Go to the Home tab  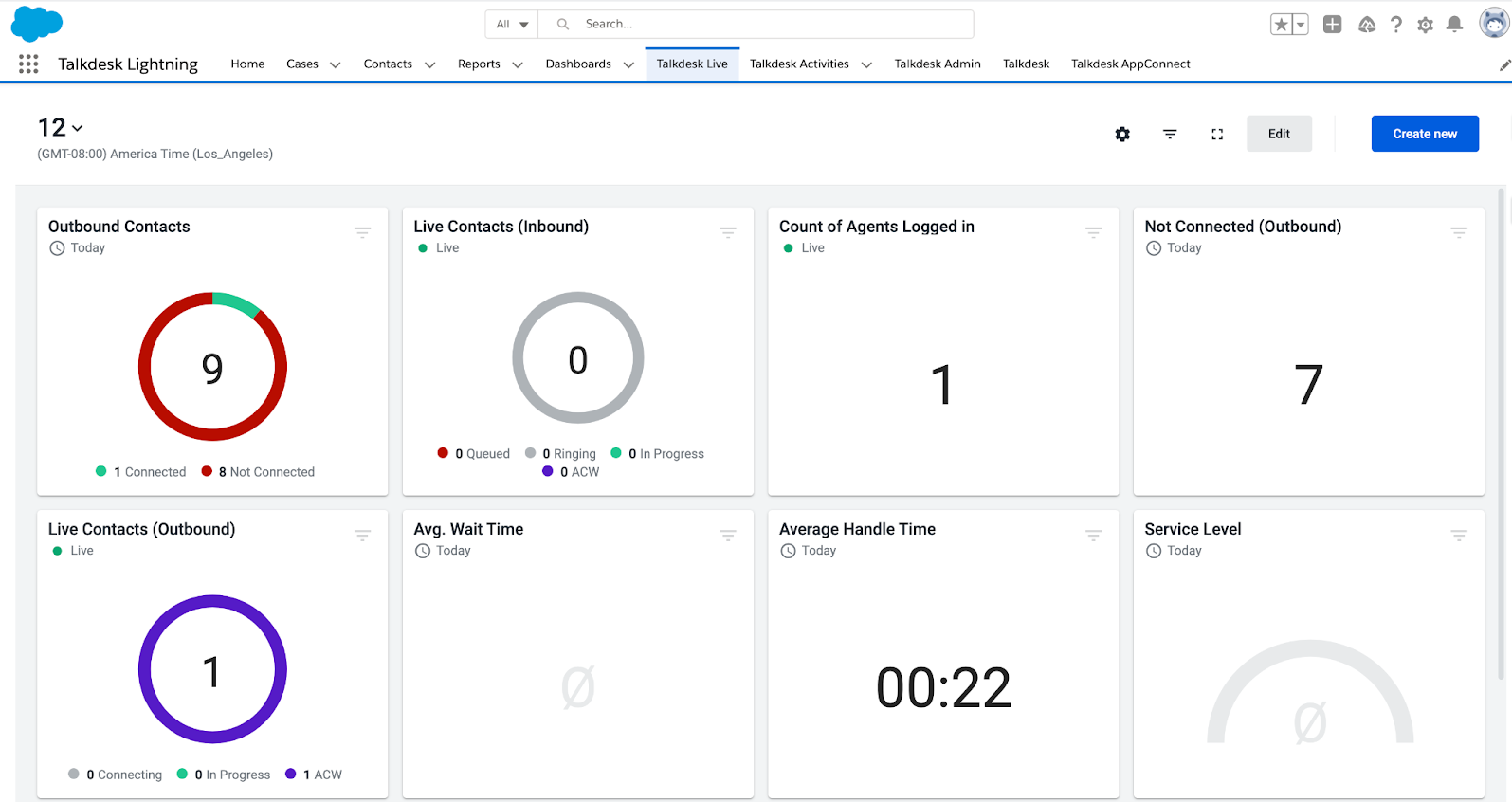coord(247,64)
